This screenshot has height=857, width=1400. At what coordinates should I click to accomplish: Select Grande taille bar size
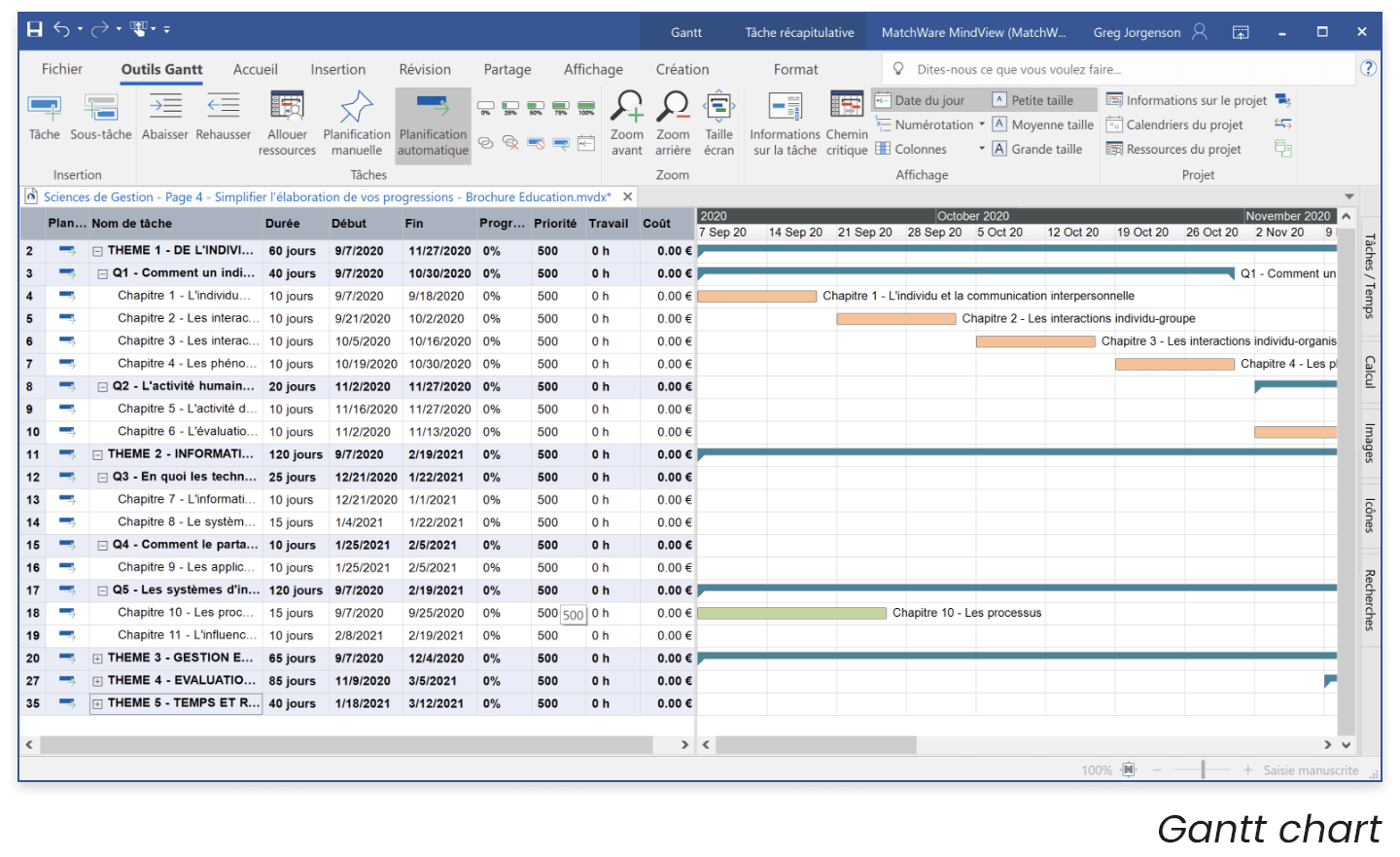(1036, 149)
